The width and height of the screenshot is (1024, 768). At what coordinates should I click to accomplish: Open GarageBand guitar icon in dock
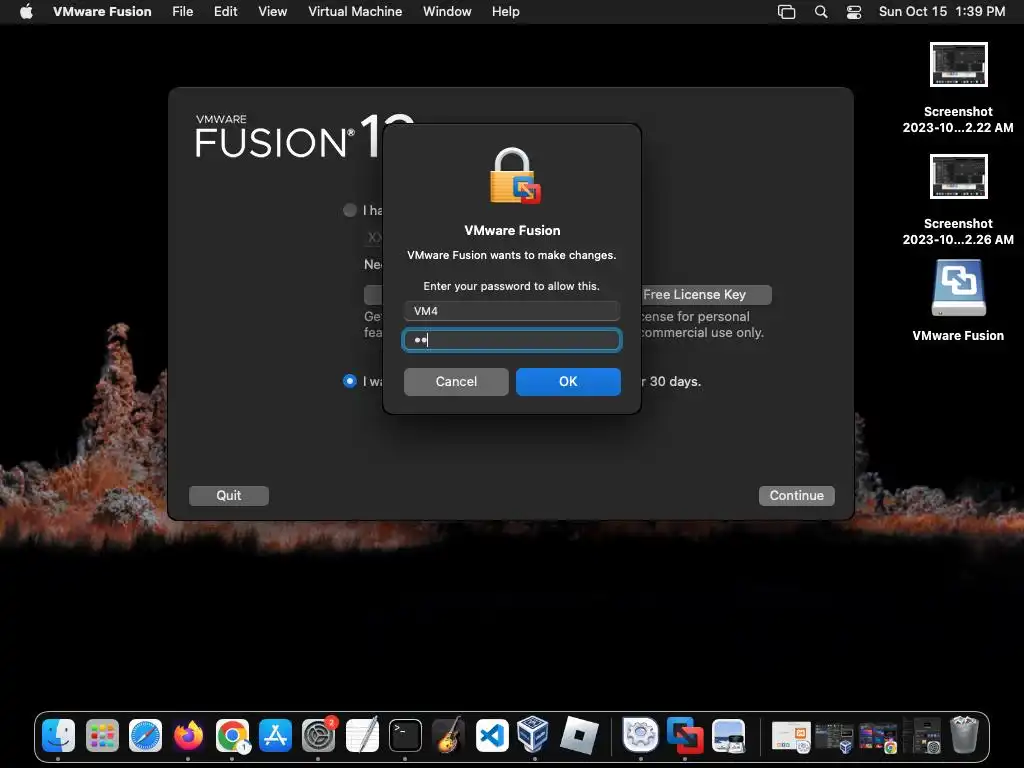[x=448, y=736]
